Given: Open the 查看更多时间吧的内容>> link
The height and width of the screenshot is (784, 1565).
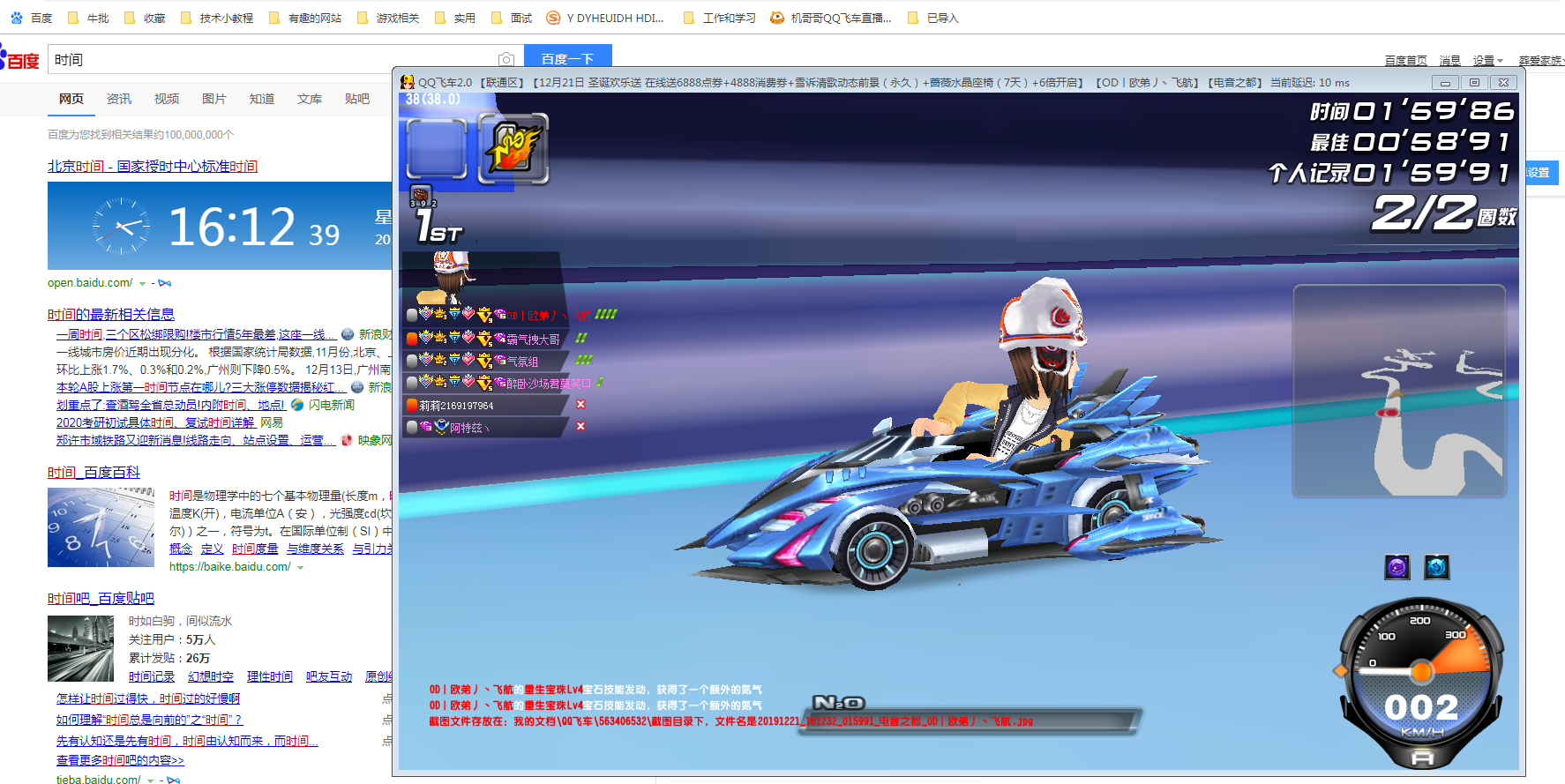Looking at the screenshot, I should (120, 760).
